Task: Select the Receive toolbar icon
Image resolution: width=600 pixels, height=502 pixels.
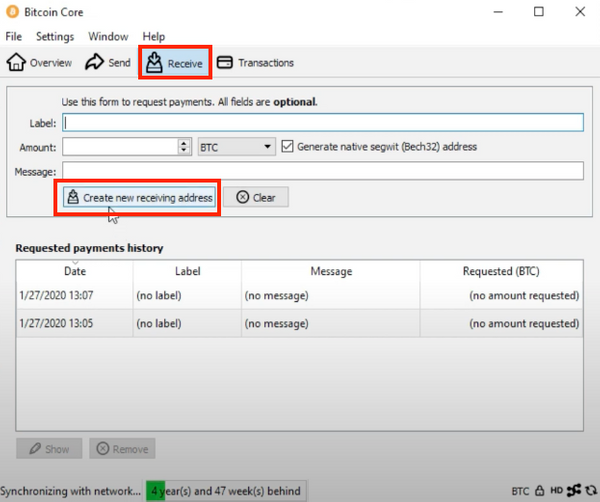Action: pos(154,63)
